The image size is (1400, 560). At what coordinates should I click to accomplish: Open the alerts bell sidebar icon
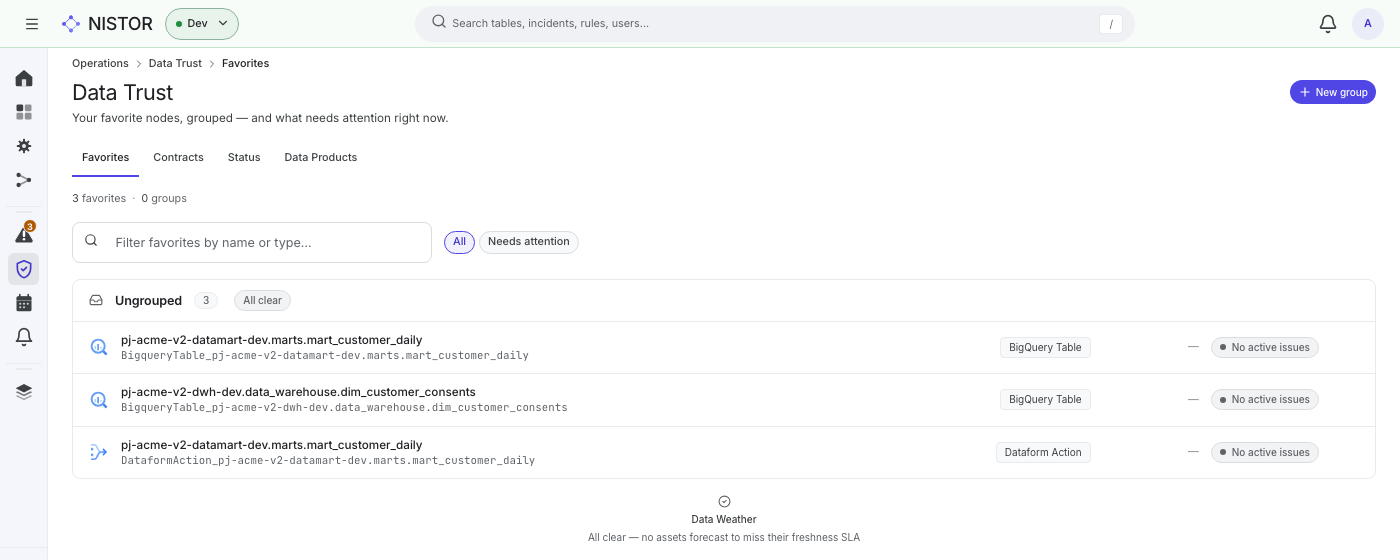pos(24,337)
